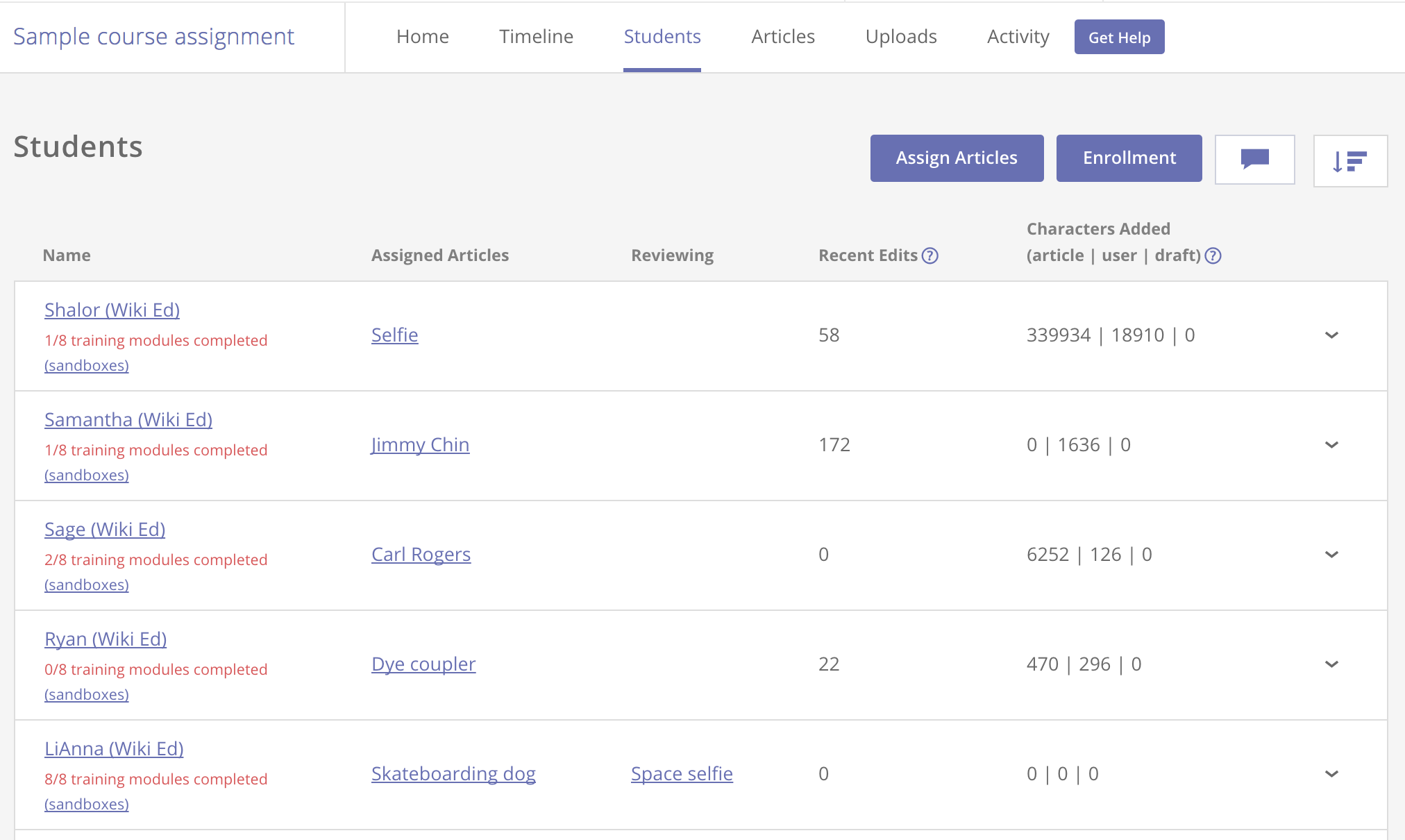Image resolution: width=1405 pixels, height=840 pixels.
Task: Click the recent edits value 172
Action: pyautogui.click(x=834, y=445)
